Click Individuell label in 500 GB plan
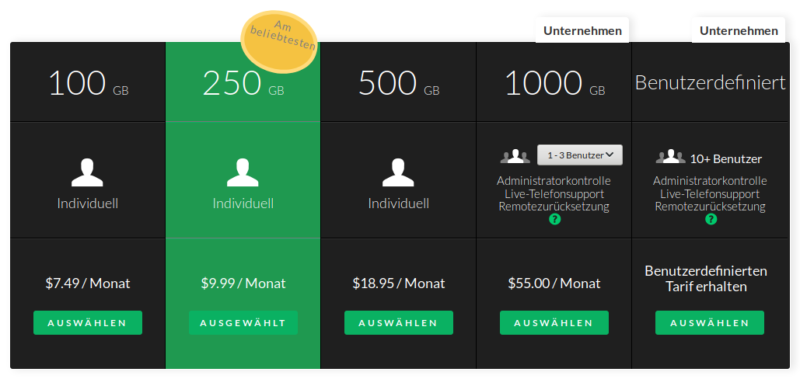Viewport: 800px width, 379px height. [x=398, y=204]
